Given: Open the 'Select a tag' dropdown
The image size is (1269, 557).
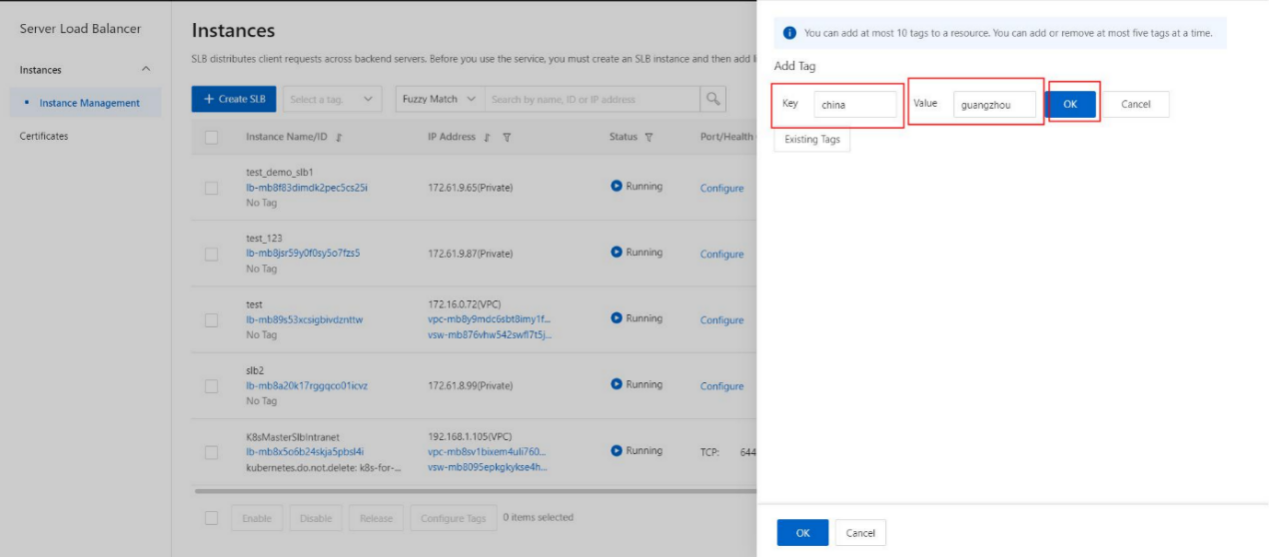Looking at the screenshot, I should pyautogui.click(x=332, y=99).
